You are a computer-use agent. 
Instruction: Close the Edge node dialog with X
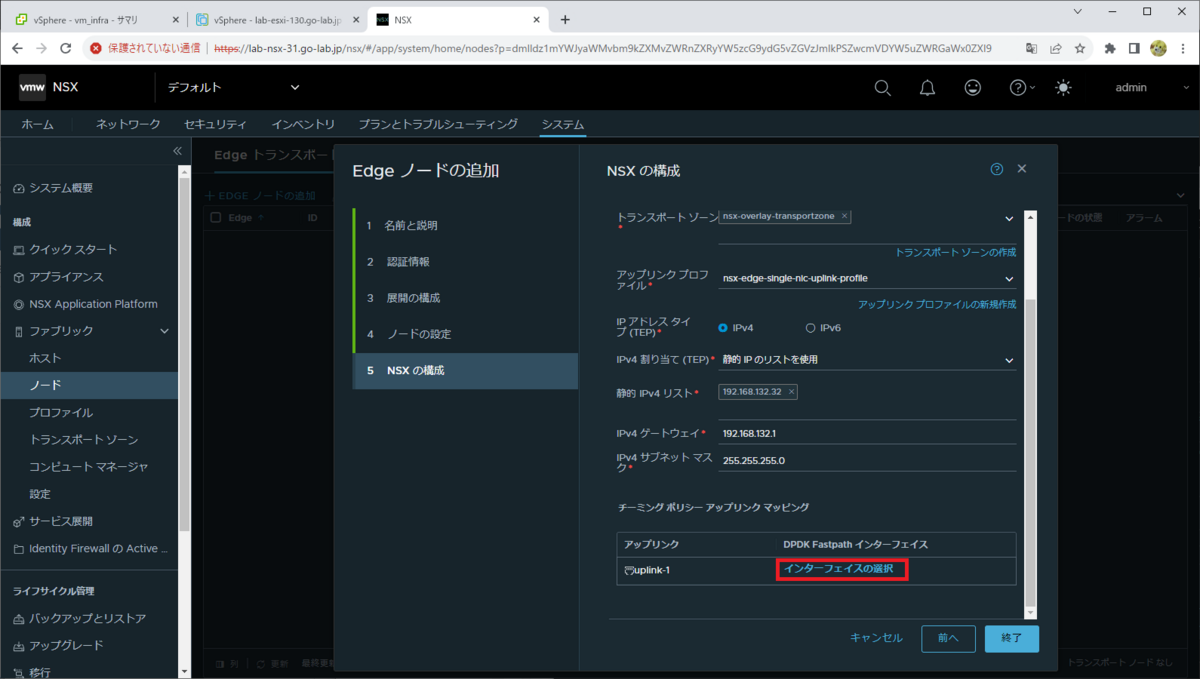tap(1022, 170)
